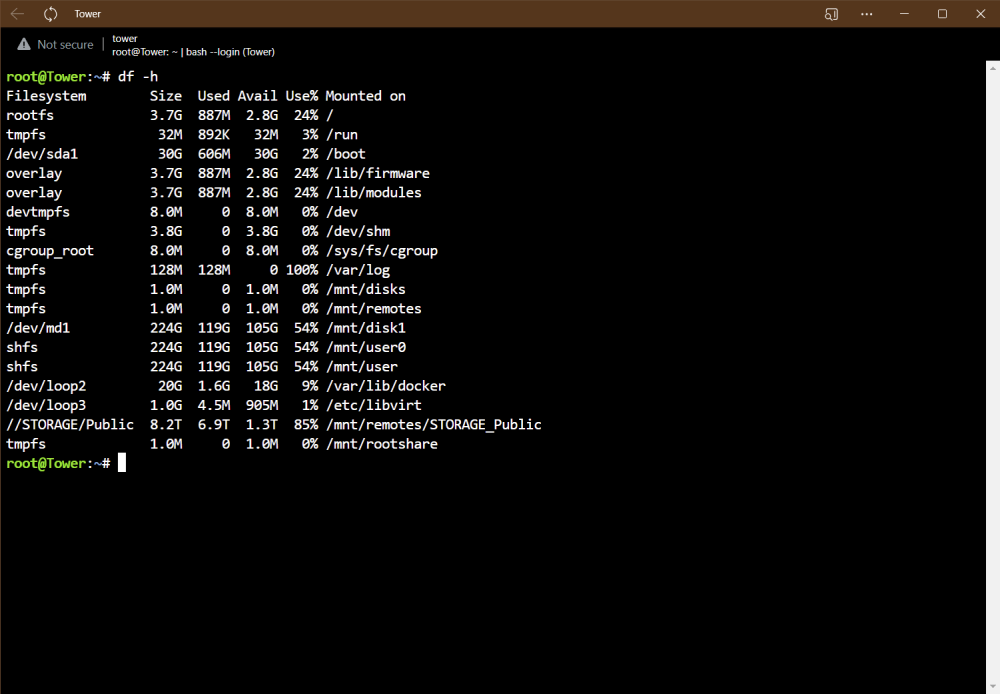The image size is (1000, 694).
Task: Click the '/etc/libvirt' mount point
Action: [374, 405]
